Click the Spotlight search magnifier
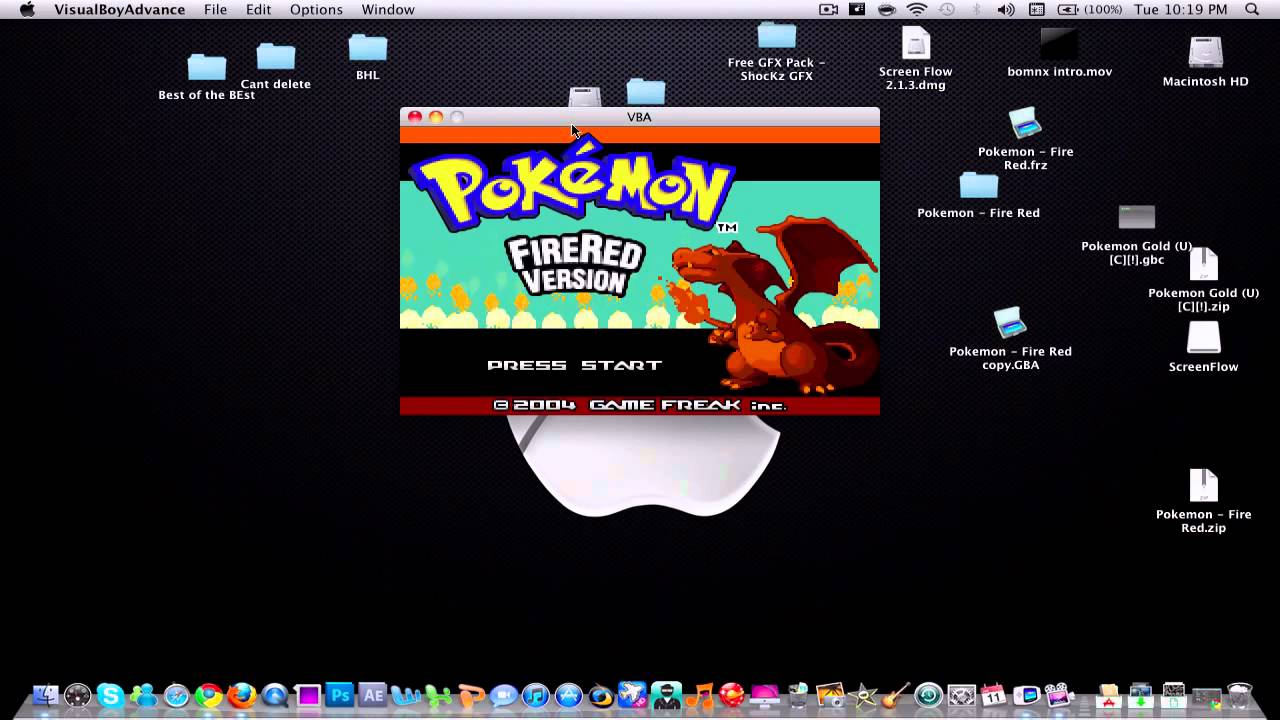 pyautogui.click(x=1252, y=9)
